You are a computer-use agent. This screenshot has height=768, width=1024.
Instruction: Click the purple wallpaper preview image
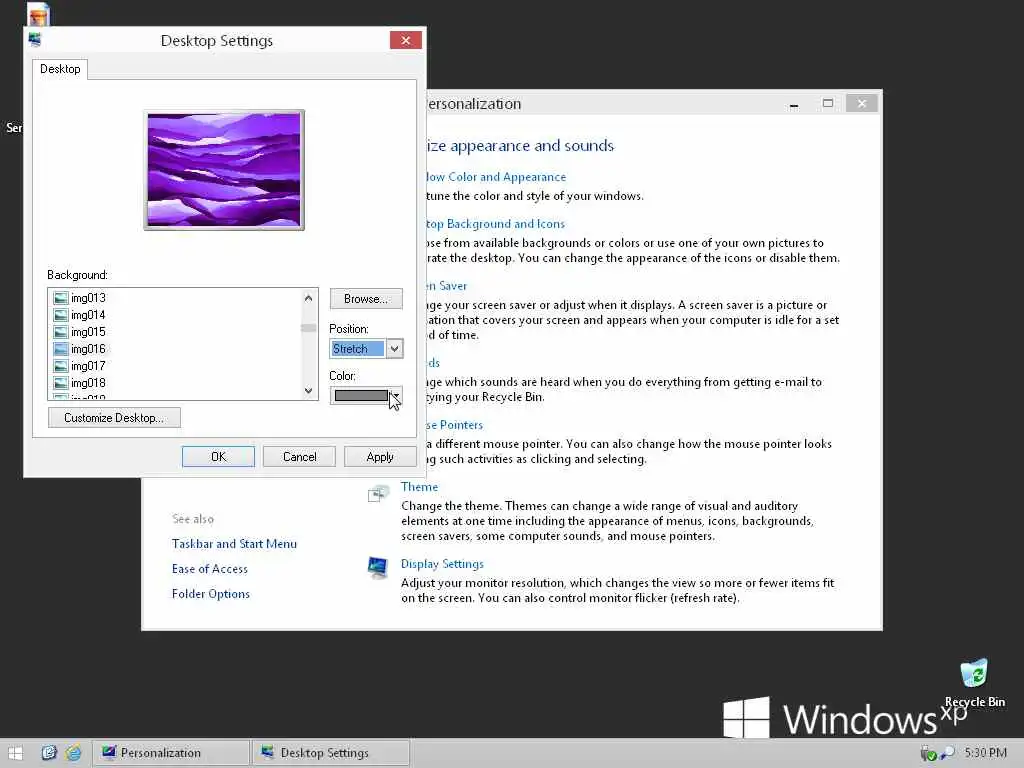pos(224,170)
